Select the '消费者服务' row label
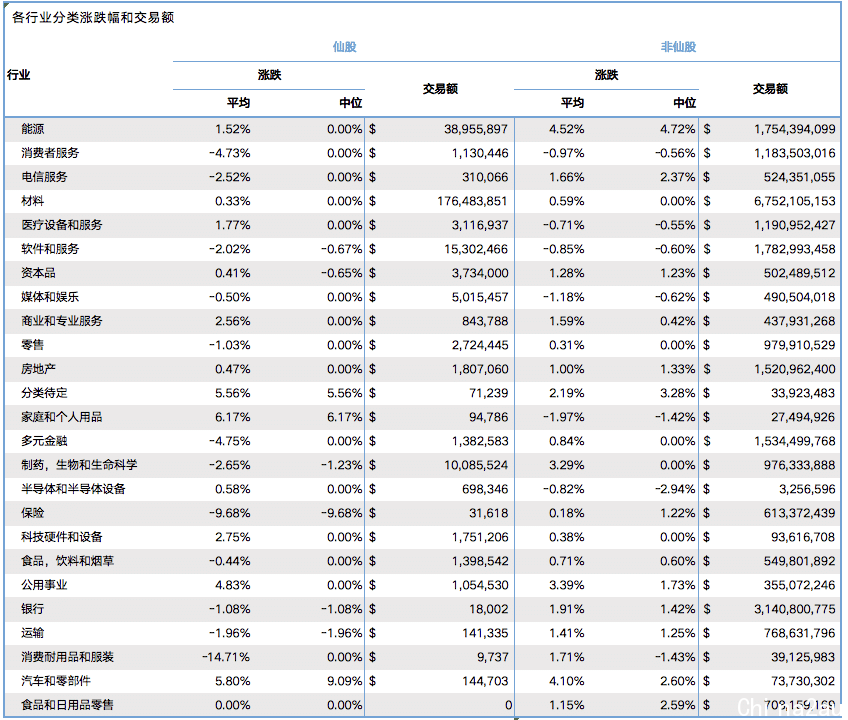 click(50, 153)
